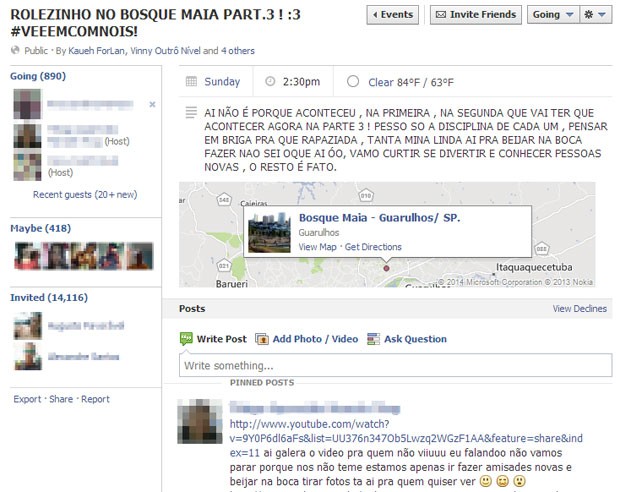Image resolution: width=620 pixels, height=492 pixels.
Task: Click the Ask Question chart icon
Action: click(x=374, y=339)
